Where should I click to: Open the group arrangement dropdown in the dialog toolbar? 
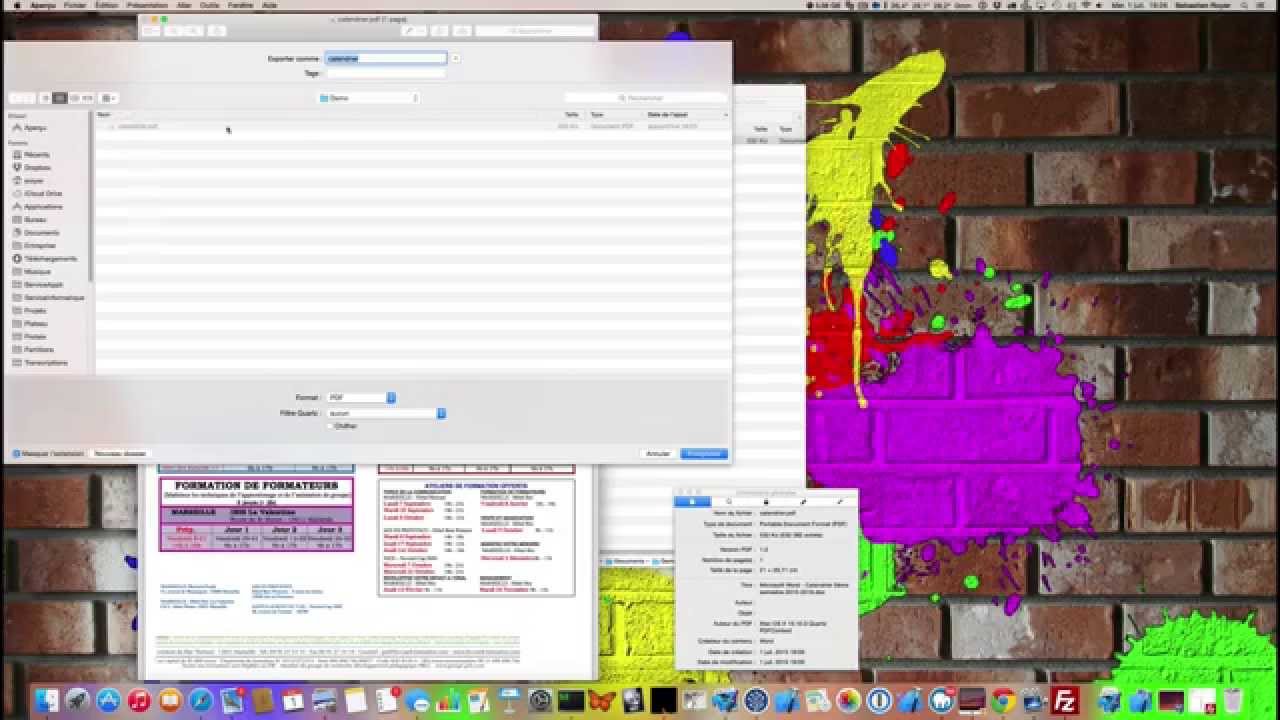(x=109, y=98)
